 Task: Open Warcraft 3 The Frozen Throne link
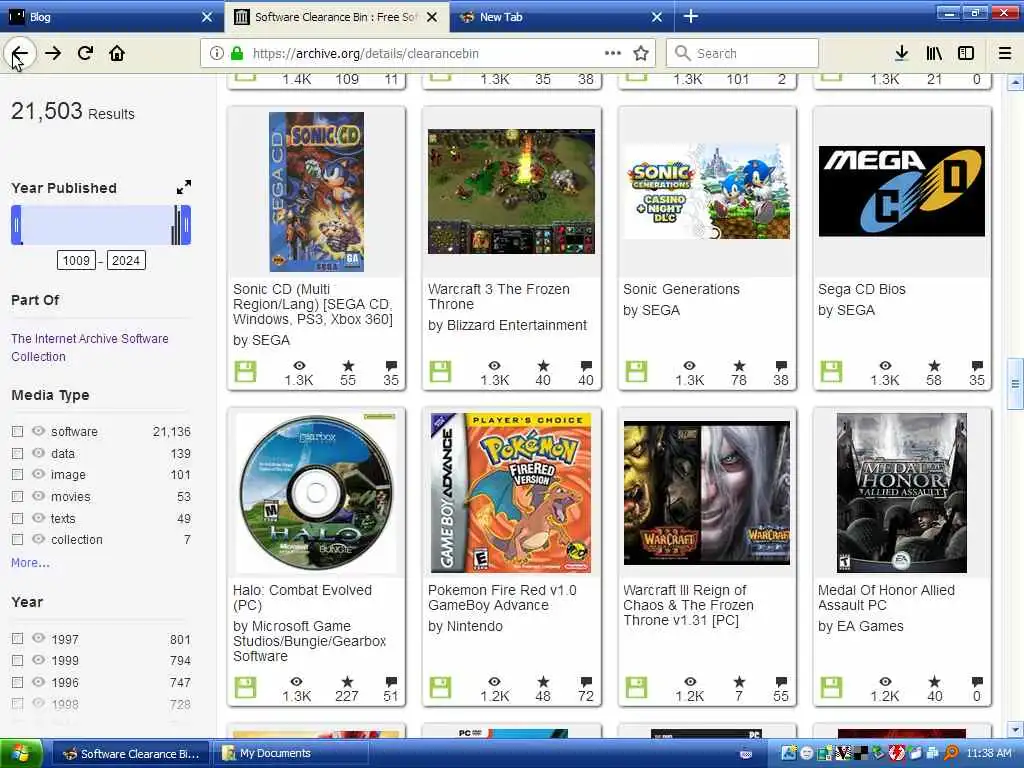(498, 296)
